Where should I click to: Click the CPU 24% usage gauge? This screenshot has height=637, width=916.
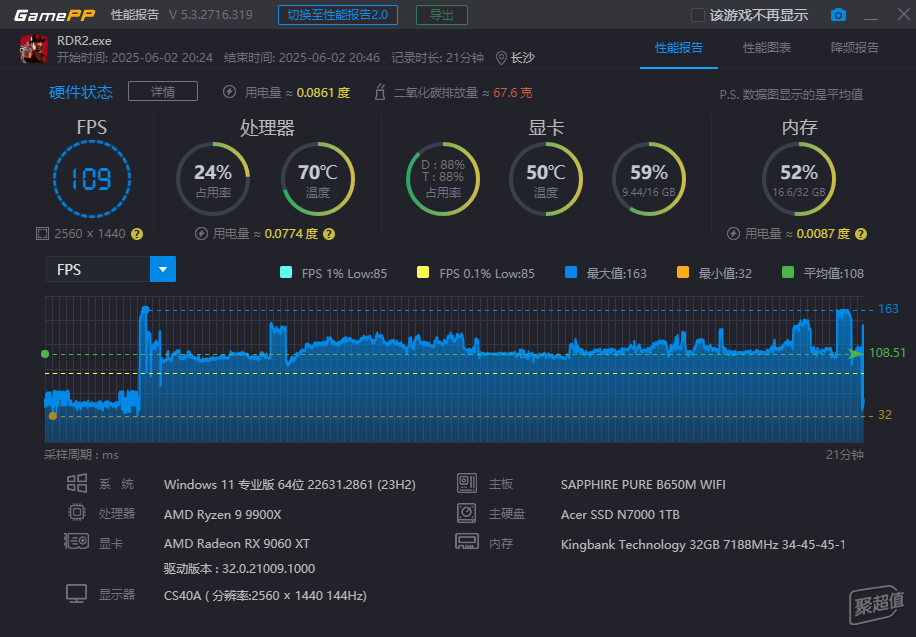tap(213, 179)
